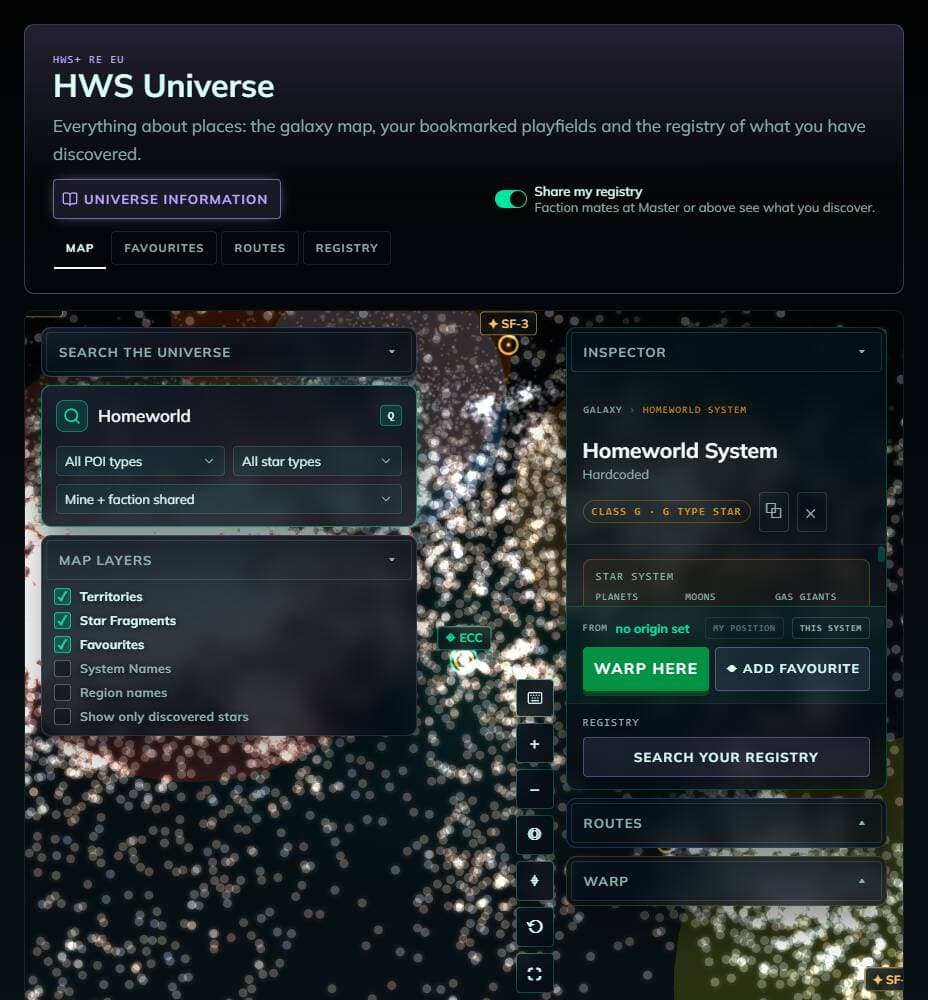Click the Homeworld System breadcrumb link
Viewport: 928px width, 1000px height.
tap(694, 409)
